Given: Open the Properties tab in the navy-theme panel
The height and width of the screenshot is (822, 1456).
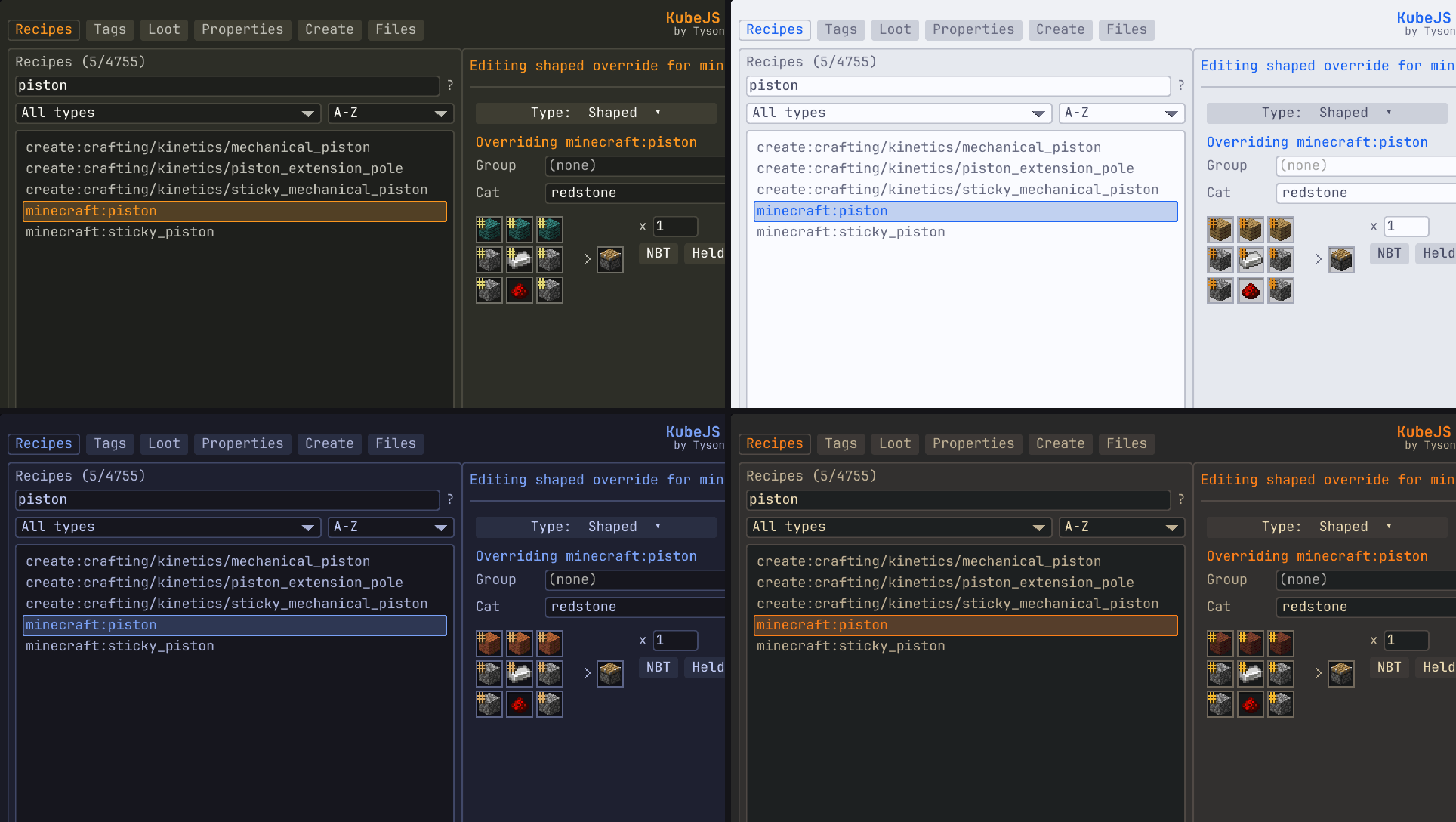Looking at the screenshot, I should tap(242, 444).
